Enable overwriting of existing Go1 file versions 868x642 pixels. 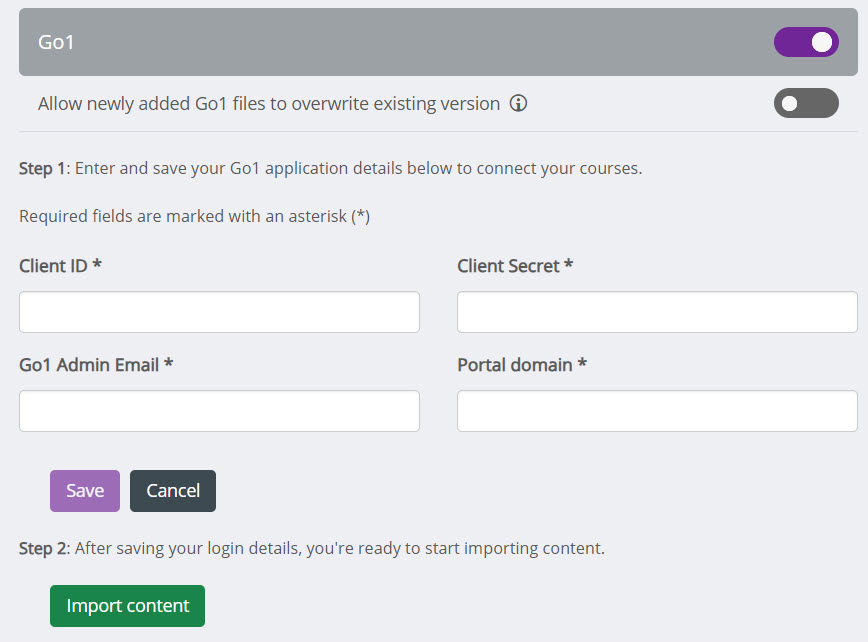(806, 103)
